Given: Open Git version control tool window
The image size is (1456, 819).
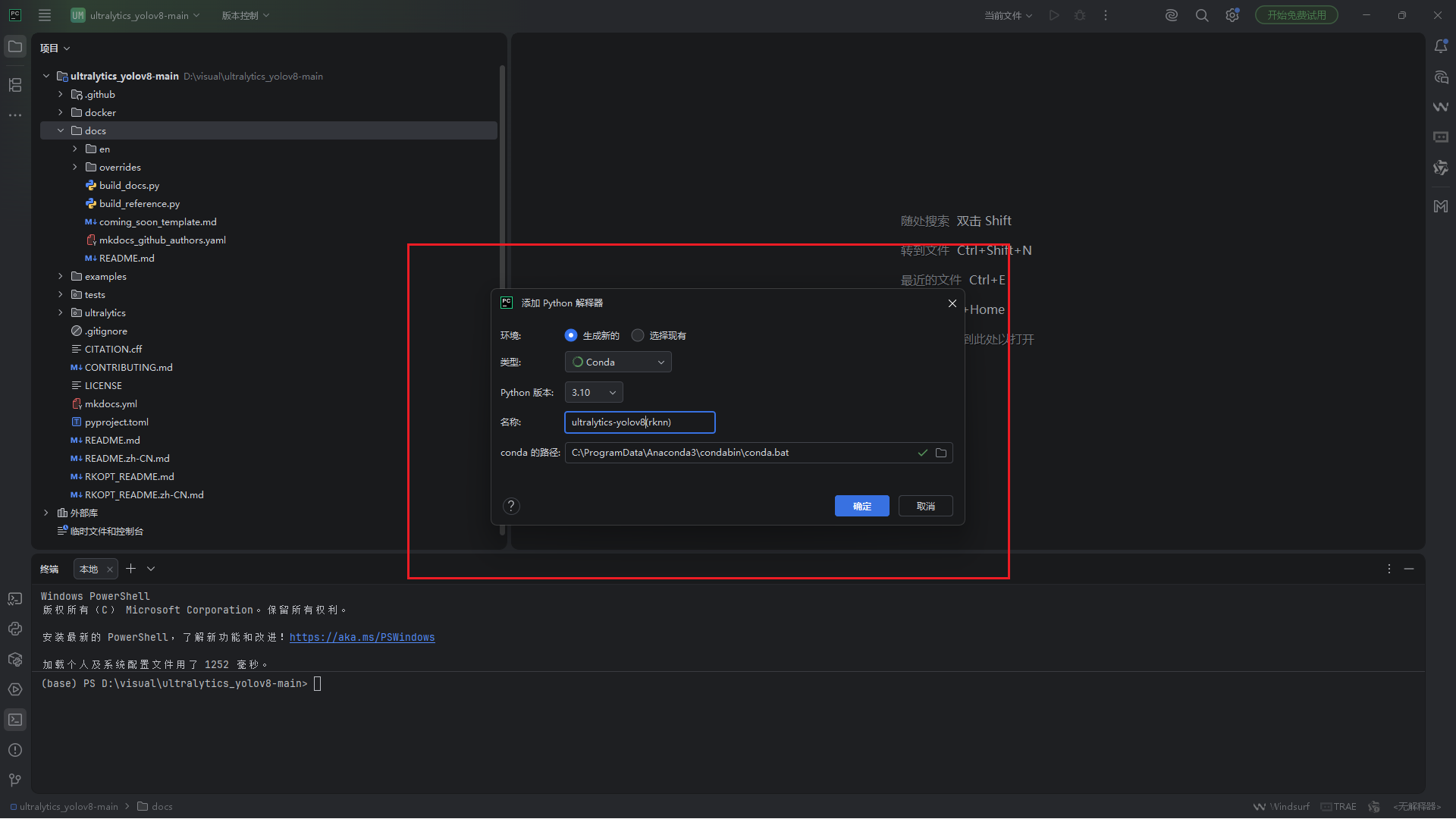Looking at the screenshot, I should point(15,780).
